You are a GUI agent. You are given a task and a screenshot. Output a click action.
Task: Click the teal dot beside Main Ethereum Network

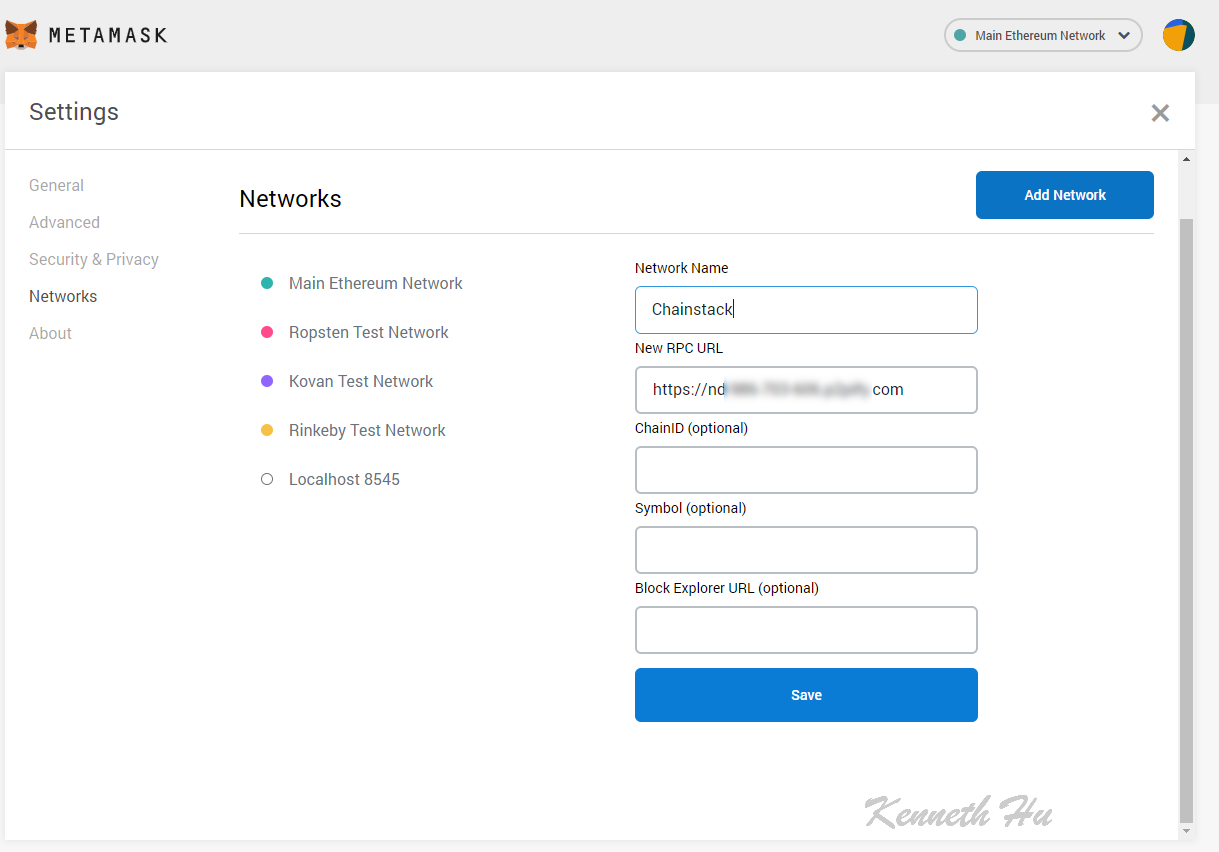tap(267, 283)
